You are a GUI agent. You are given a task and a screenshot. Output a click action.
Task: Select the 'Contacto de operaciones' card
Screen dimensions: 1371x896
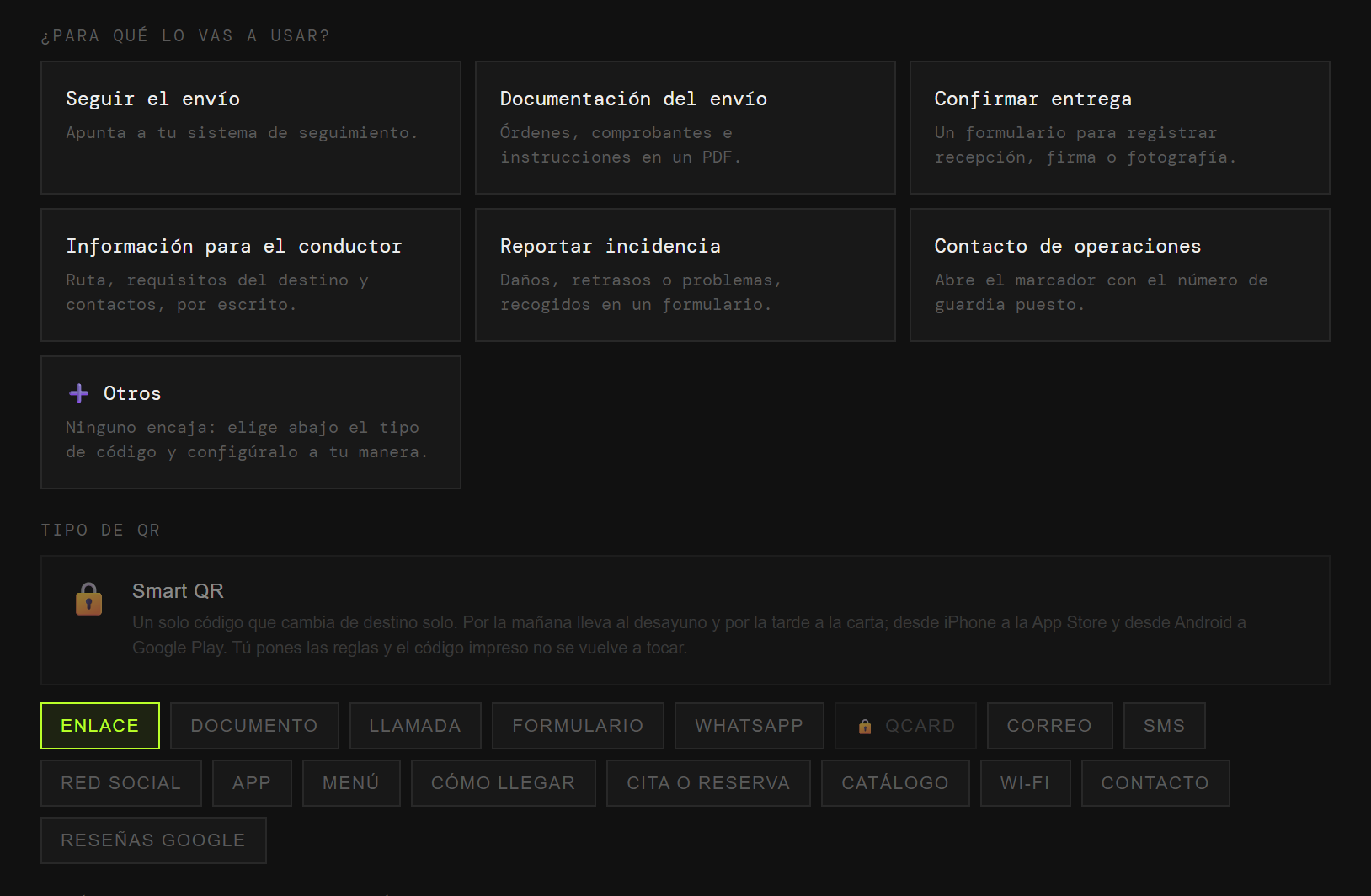[1120, 275]
